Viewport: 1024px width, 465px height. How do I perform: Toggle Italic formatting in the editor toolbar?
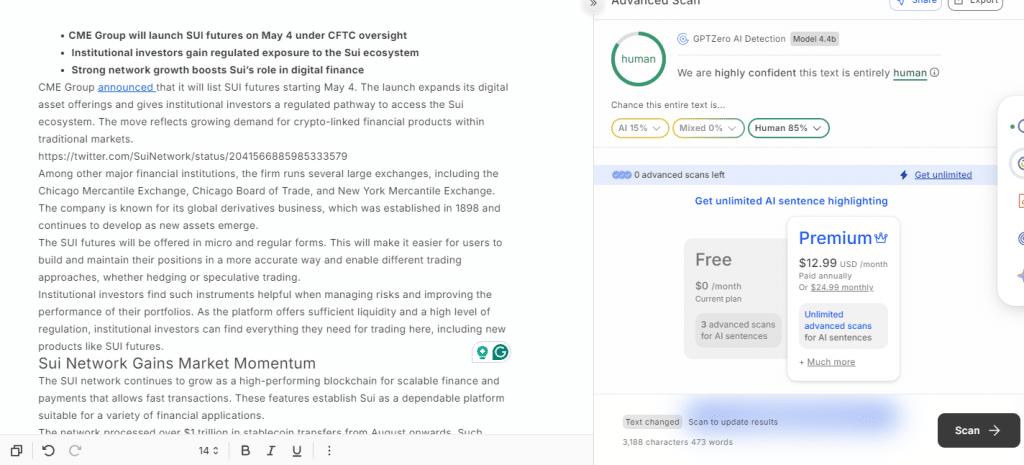(271, 451)
